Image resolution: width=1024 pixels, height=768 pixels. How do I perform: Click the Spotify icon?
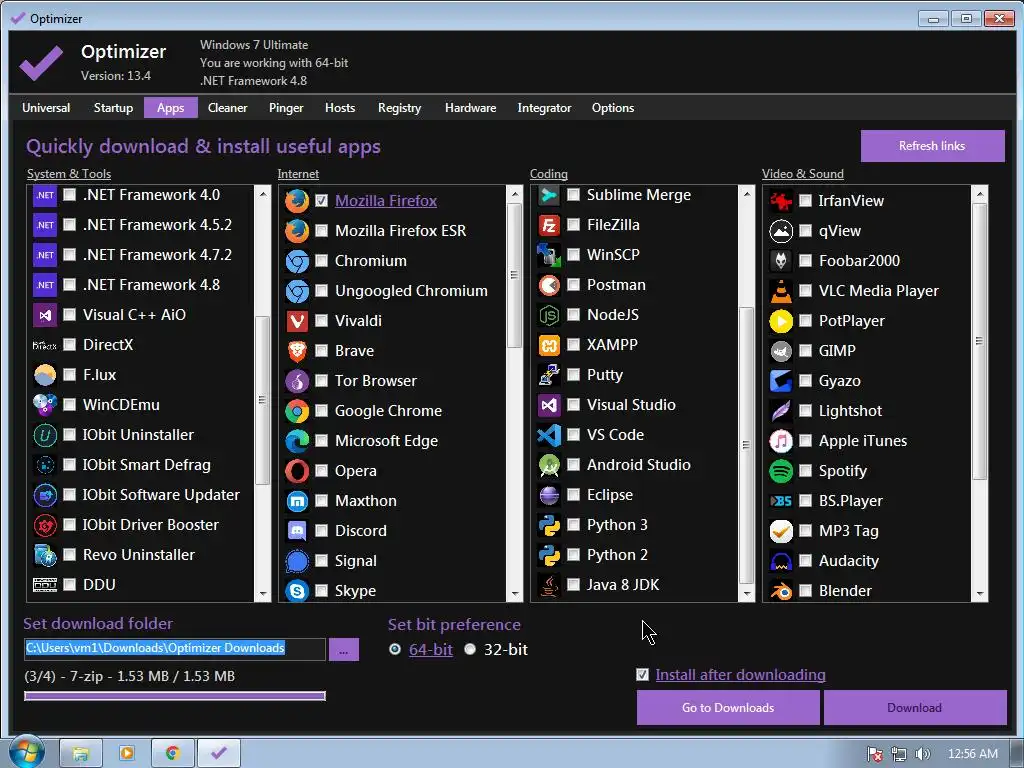(x=781, y=472)
